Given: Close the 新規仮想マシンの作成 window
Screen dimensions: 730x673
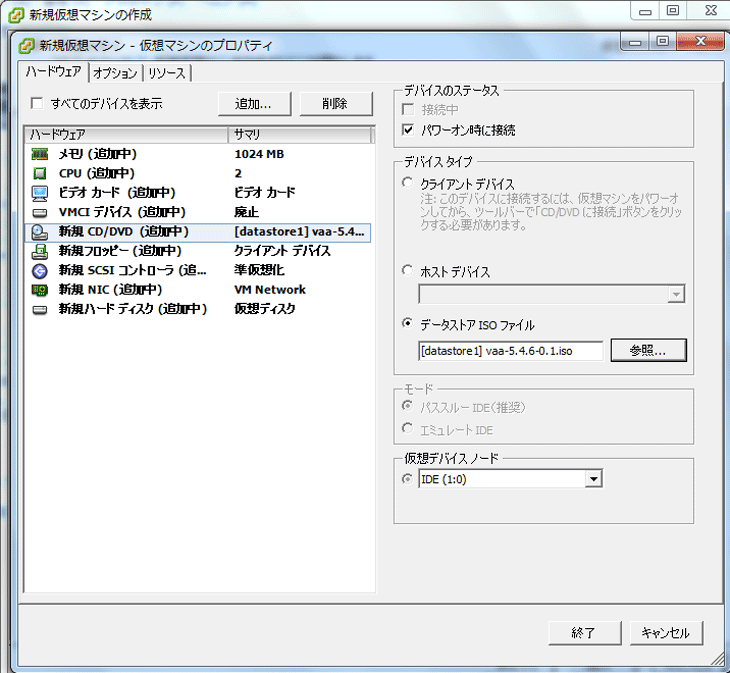Looking at the screenshot, I should point(710,11).
